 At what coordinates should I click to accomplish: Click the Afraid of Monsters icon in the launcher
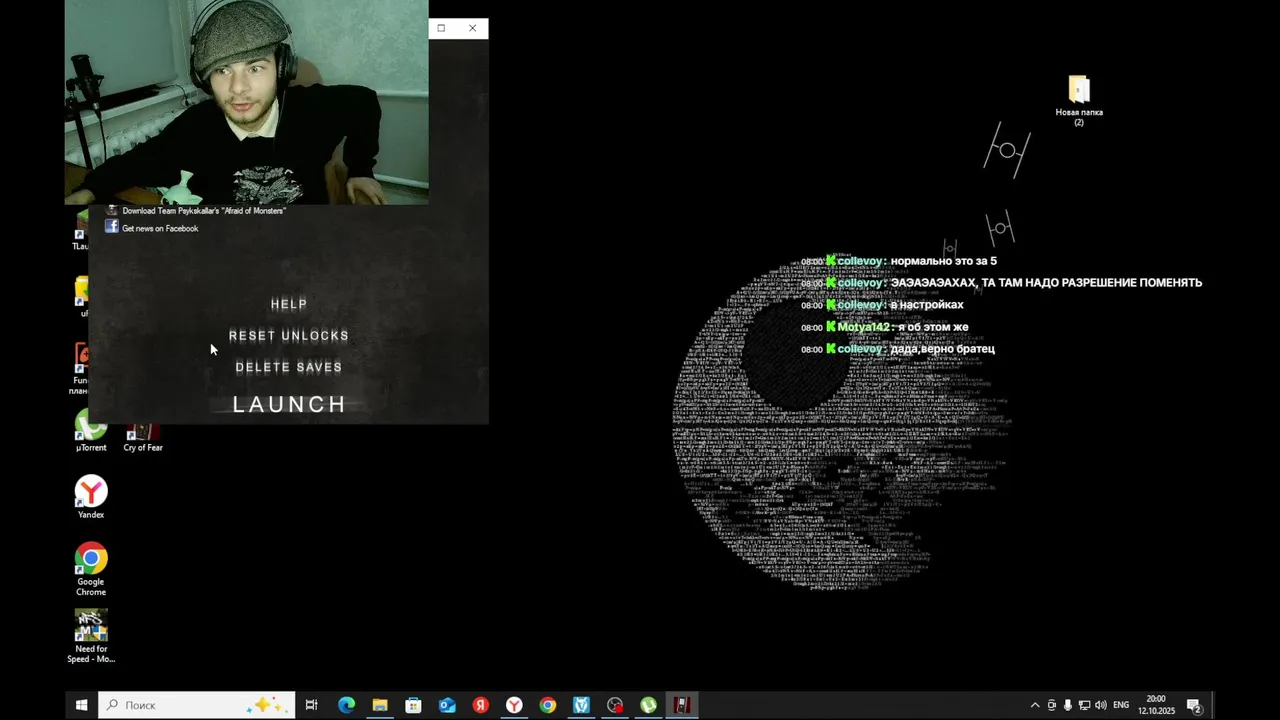112,210
